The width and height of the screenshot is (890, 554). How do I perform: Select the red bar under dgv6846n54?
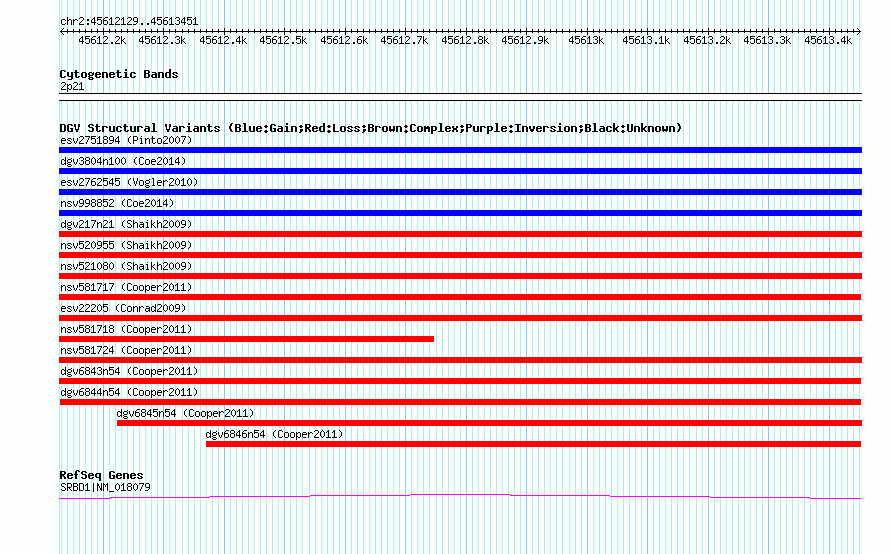coord(534,444)
